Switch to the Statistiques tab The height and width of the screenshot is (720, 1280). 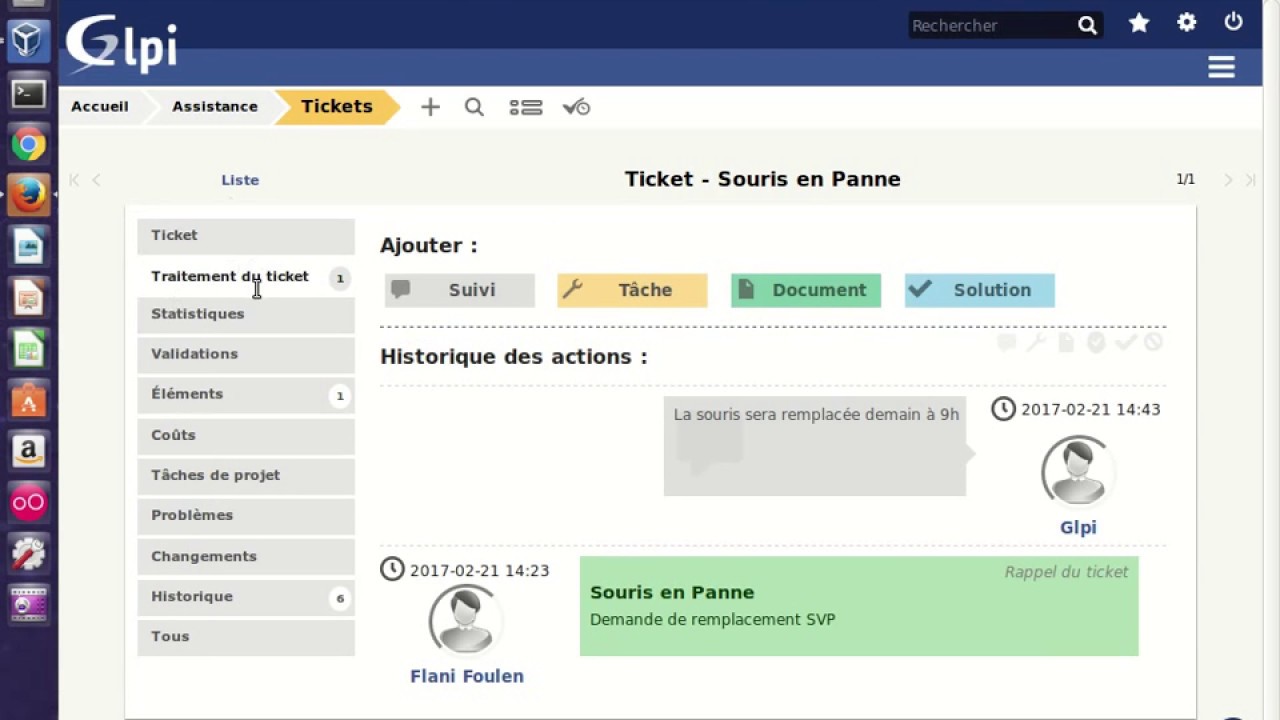(197, 314)
